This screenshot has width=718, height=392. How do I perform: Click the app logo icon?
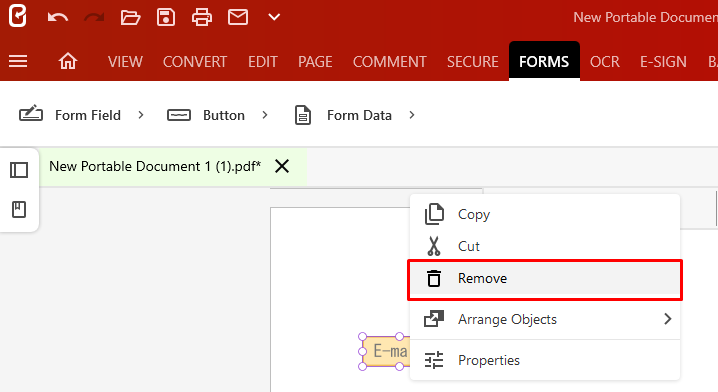[x=17, y=16]
